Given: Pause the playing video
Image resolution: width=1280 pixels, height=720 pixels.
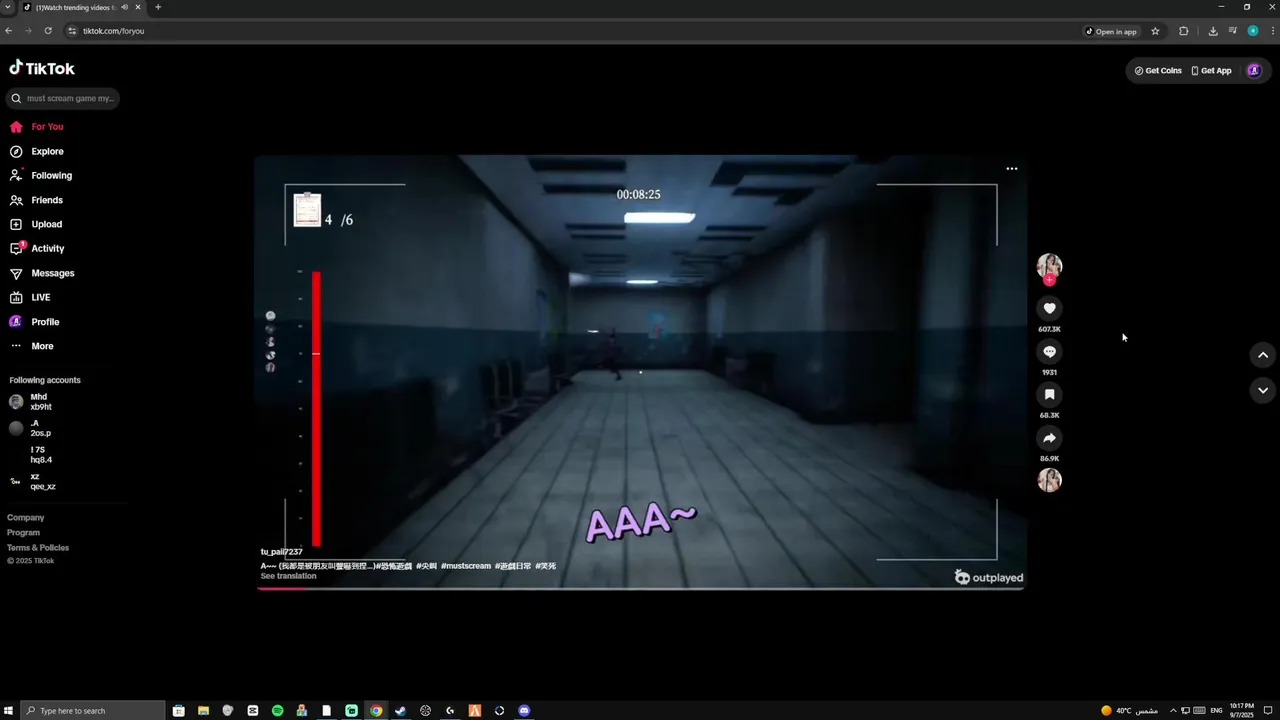Looking at the screenshot, I should [640, 371].
